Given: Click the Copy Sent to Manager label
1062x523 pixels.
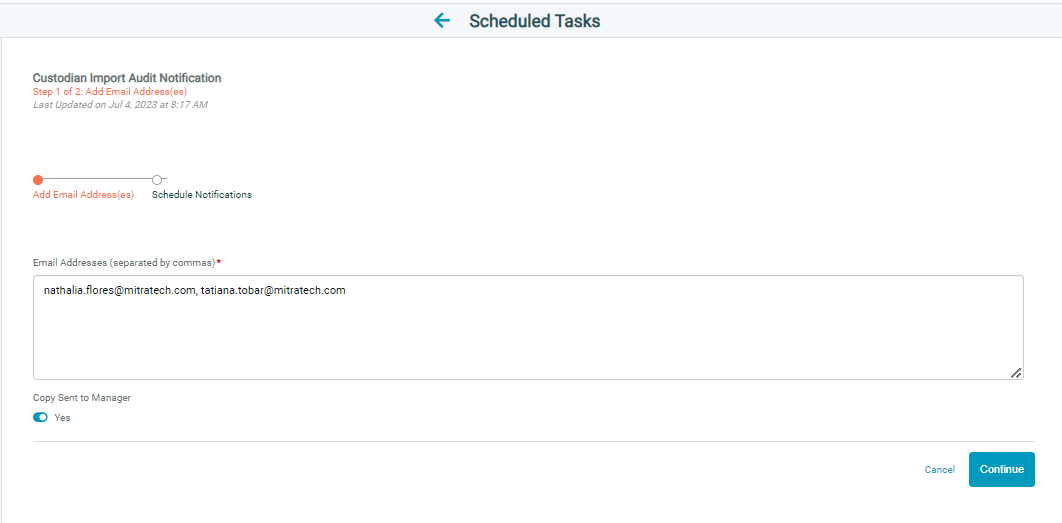Looking at the screenshot, I should click(x=82, y=398).
